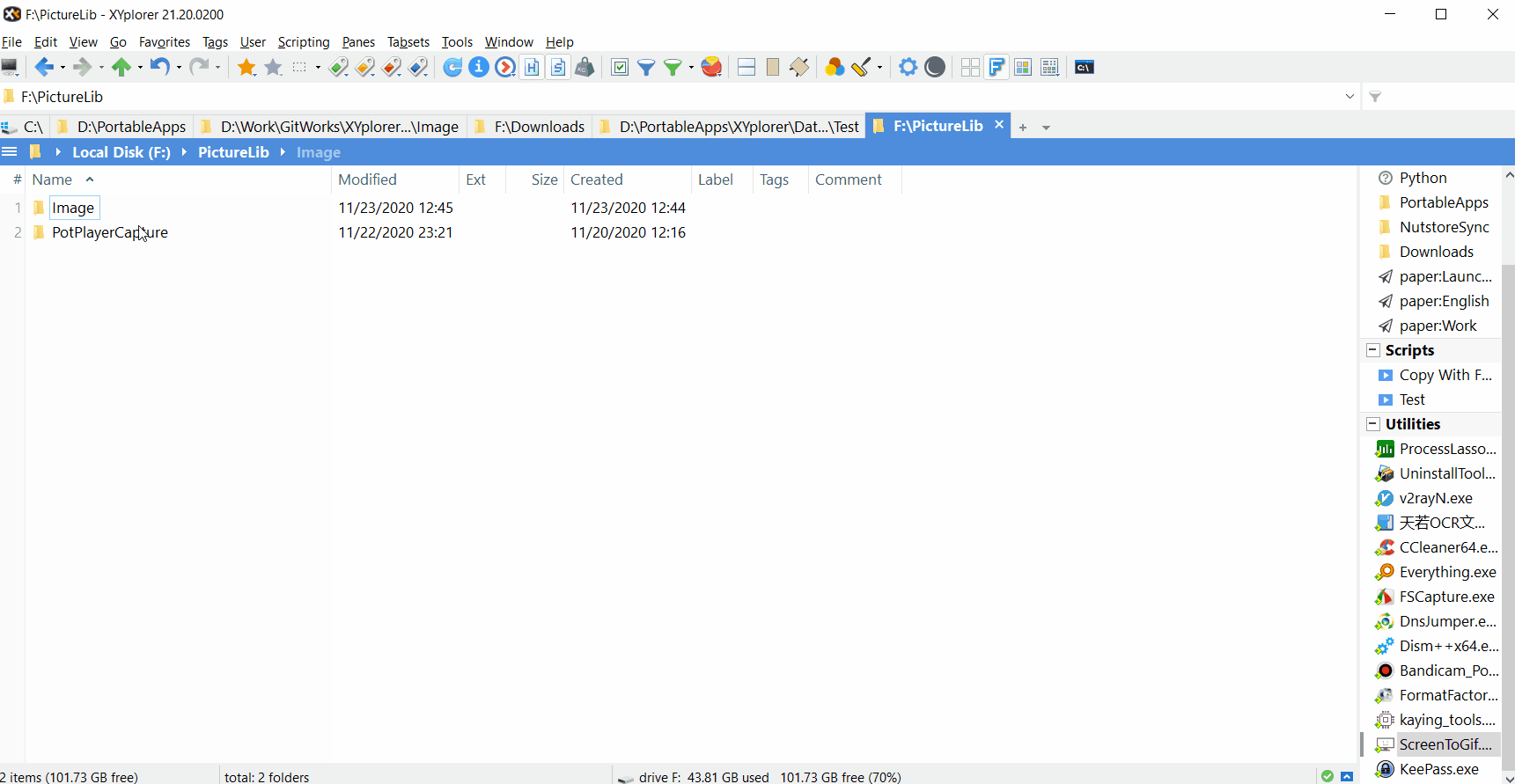Open the breadcrumb hamburger menu
Viewport: 1515px width, 784px height.
coord(10,151)
